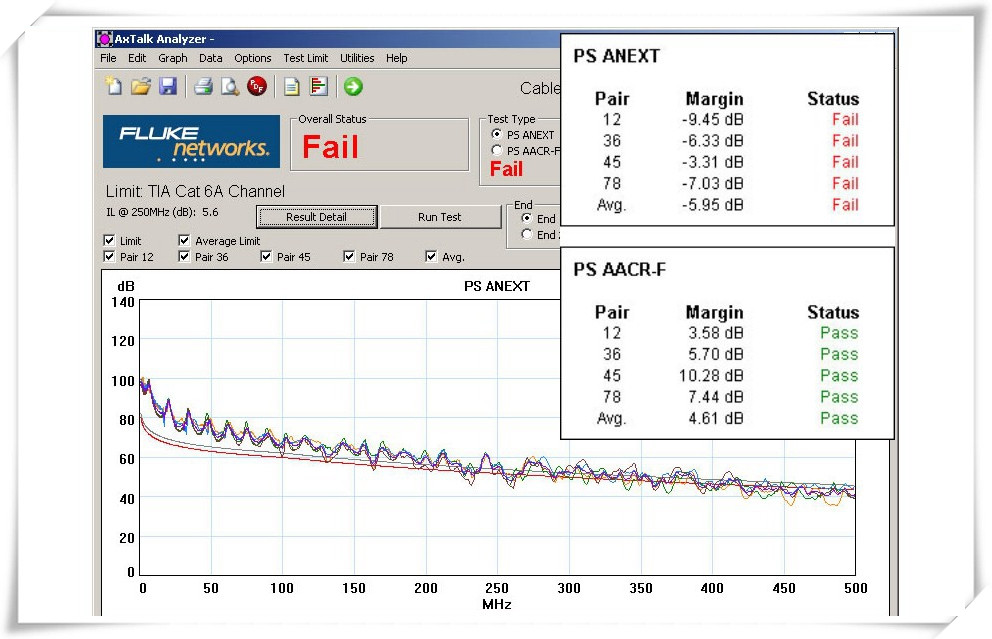The image size is (992, 639).
Task: Click the -7.03 dB margin for pair 78
Action: tap(712, 183)
